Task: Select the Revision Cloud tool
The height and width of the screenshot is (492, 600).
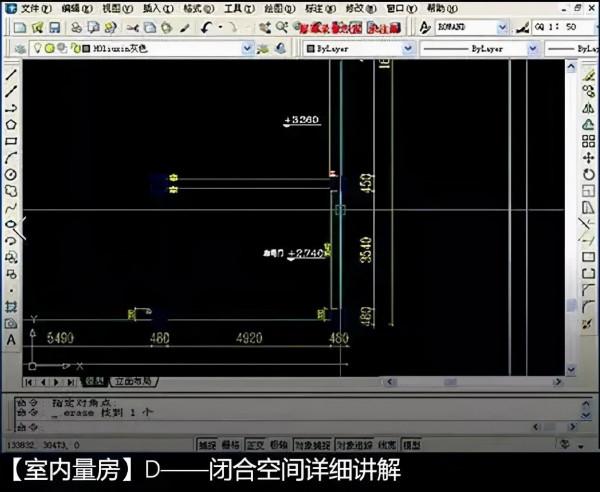Action: coord(11,191)
